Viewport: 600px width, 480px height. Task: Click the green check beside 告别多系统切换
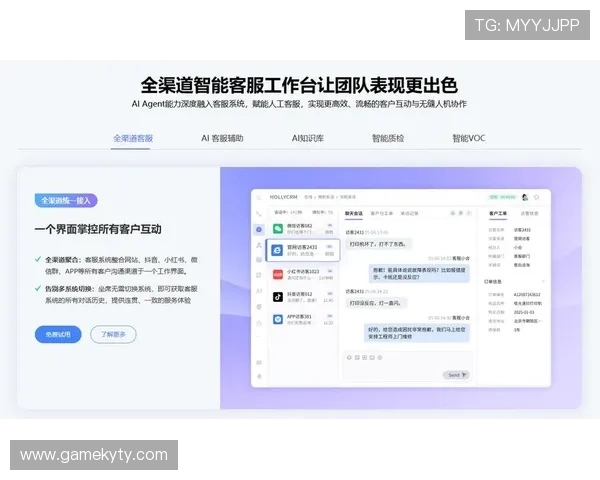[x=38, y=288]
